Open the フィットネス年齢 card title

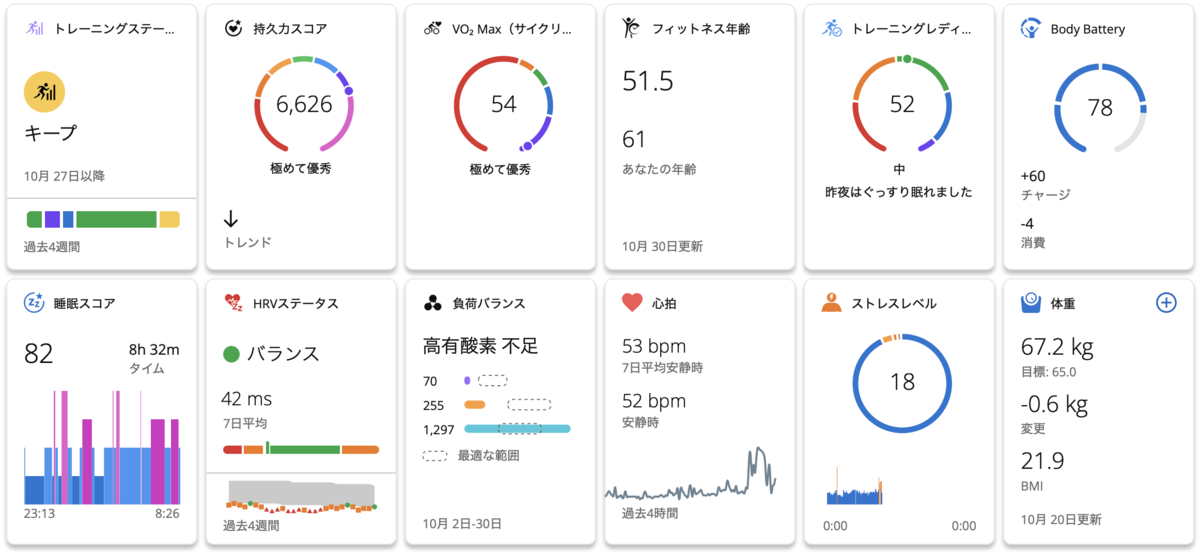point(700,29)
